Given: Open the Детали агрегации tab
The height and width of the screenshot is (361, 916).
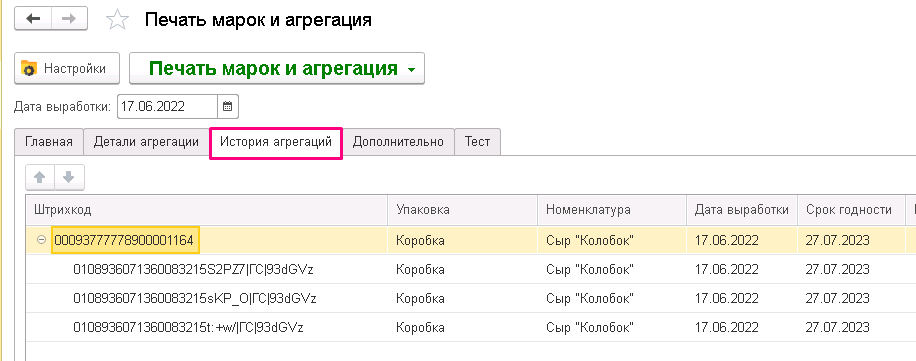Looking at the screenshot, I should 146,142.
